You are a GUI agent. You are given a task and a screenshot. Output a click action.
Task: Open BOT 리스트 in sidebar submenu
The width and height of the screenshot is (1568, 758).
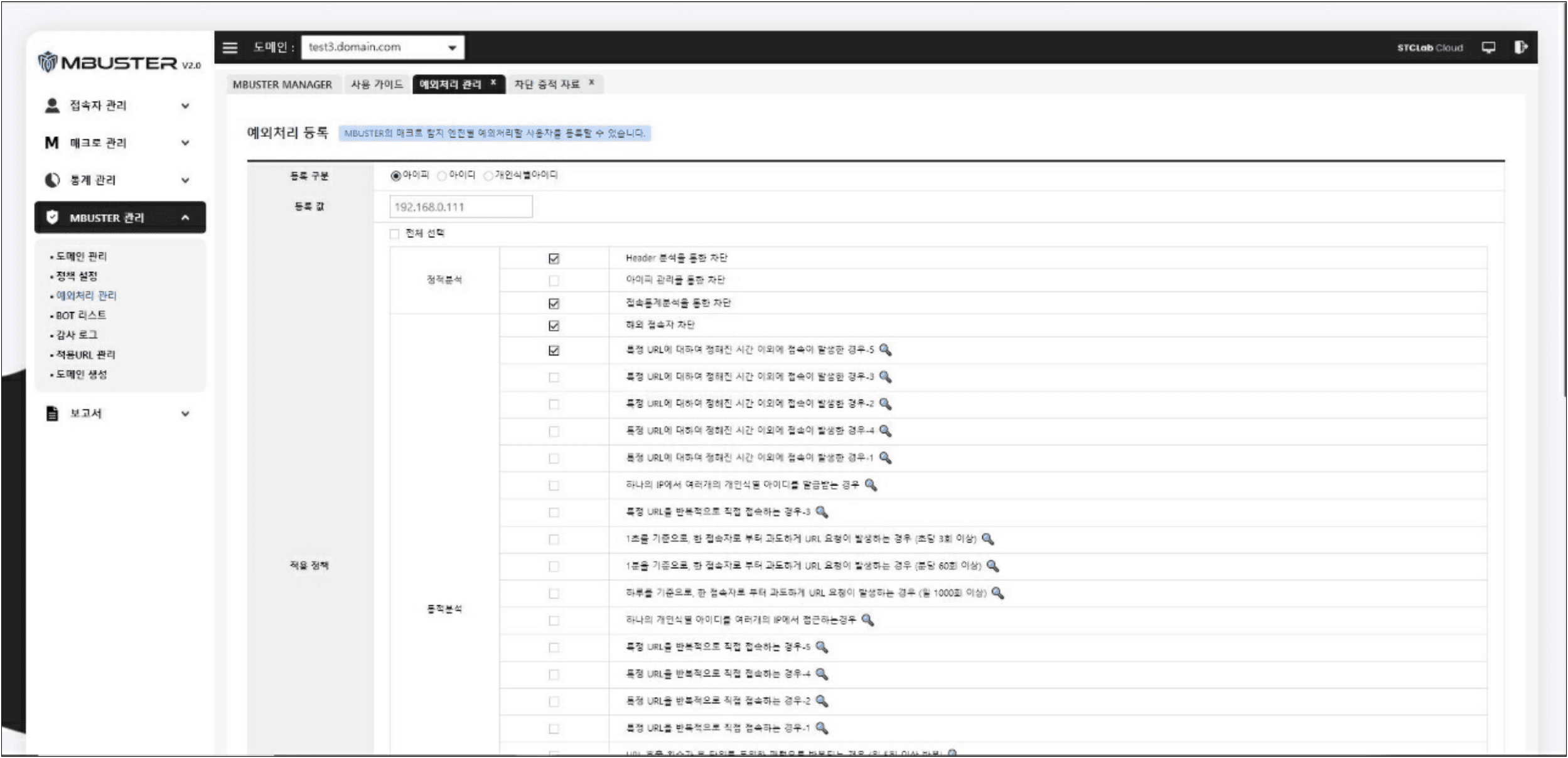(x=81, y=316)
